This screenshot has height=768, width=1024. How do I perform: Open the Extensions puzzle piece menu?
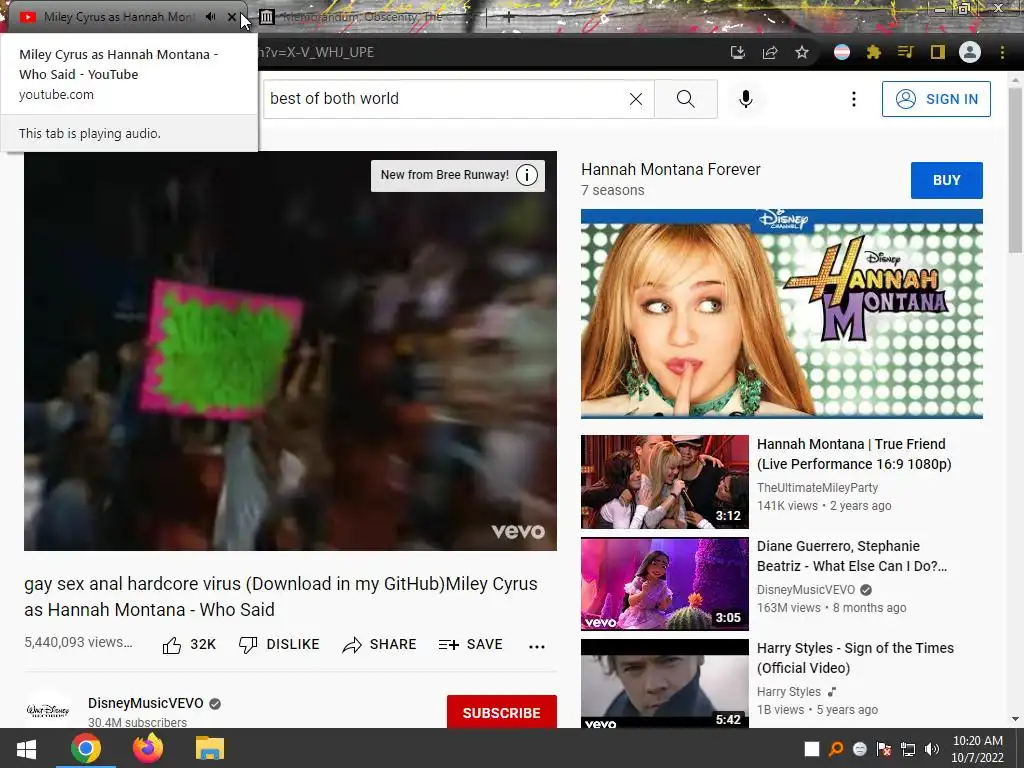tap(874, 52)
